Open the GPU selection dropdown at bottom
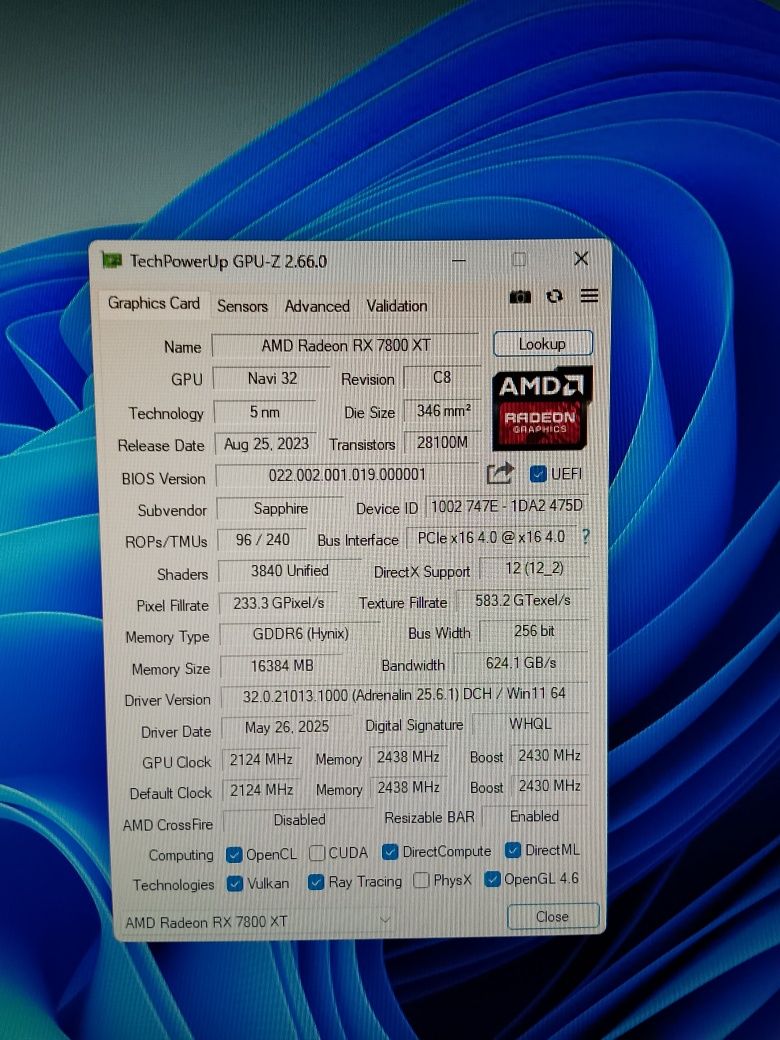780x1040 pixels. [x=257, y=921]
